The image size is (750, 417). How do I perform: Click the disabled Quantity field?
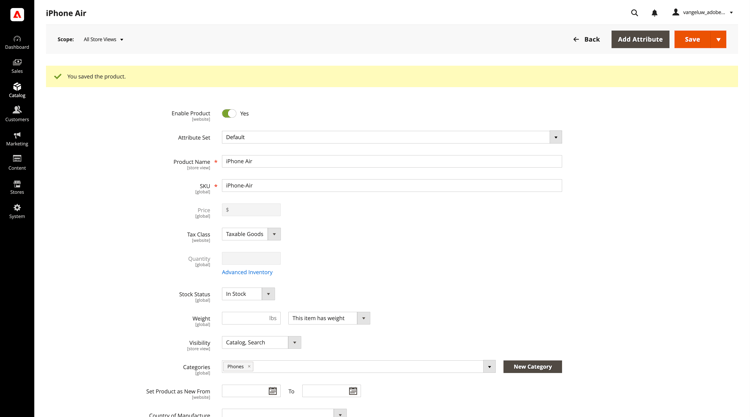coord(251,259)
